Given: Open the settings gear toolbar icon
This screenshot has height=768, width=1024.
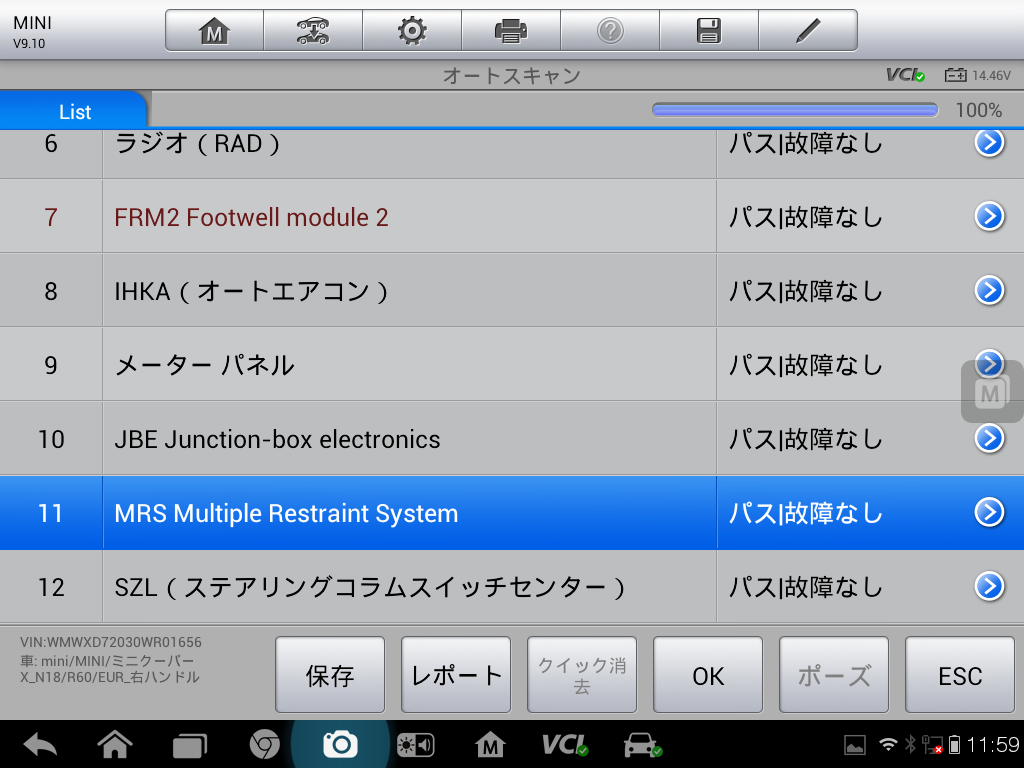Looking at the screenshot, I should (x=412, y=30).
